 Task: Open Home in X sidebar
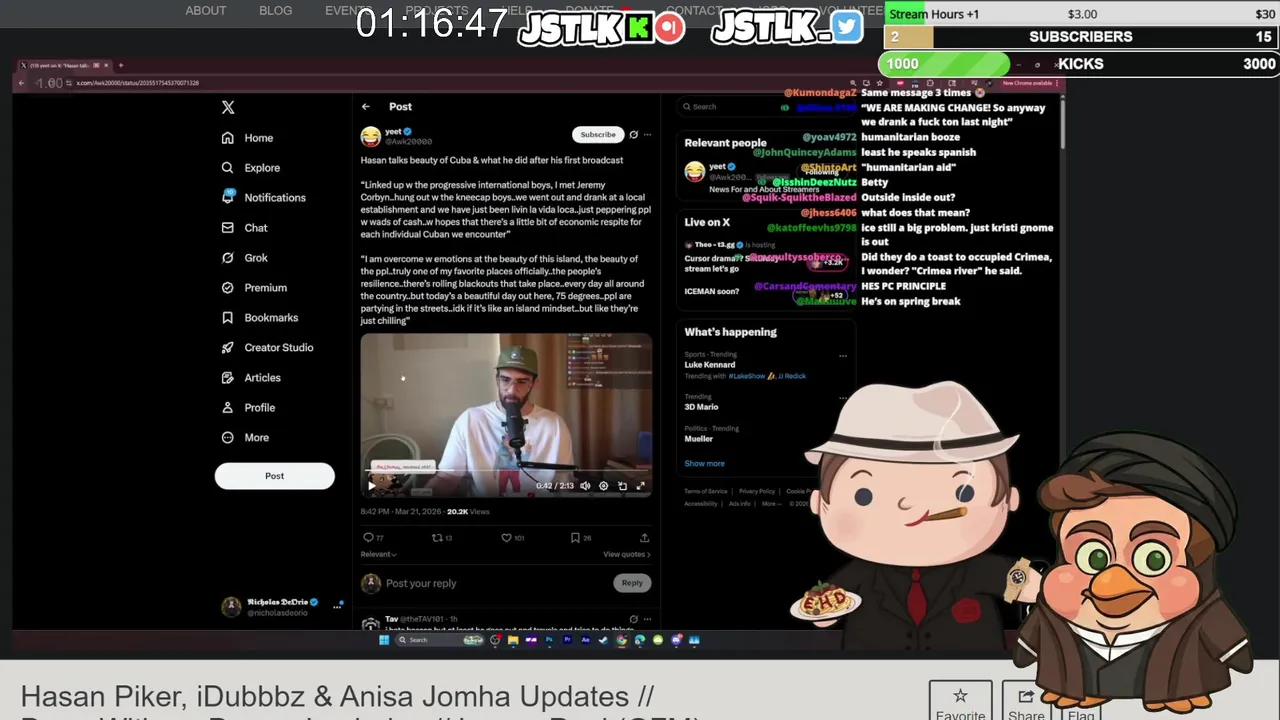pos(247,138)
